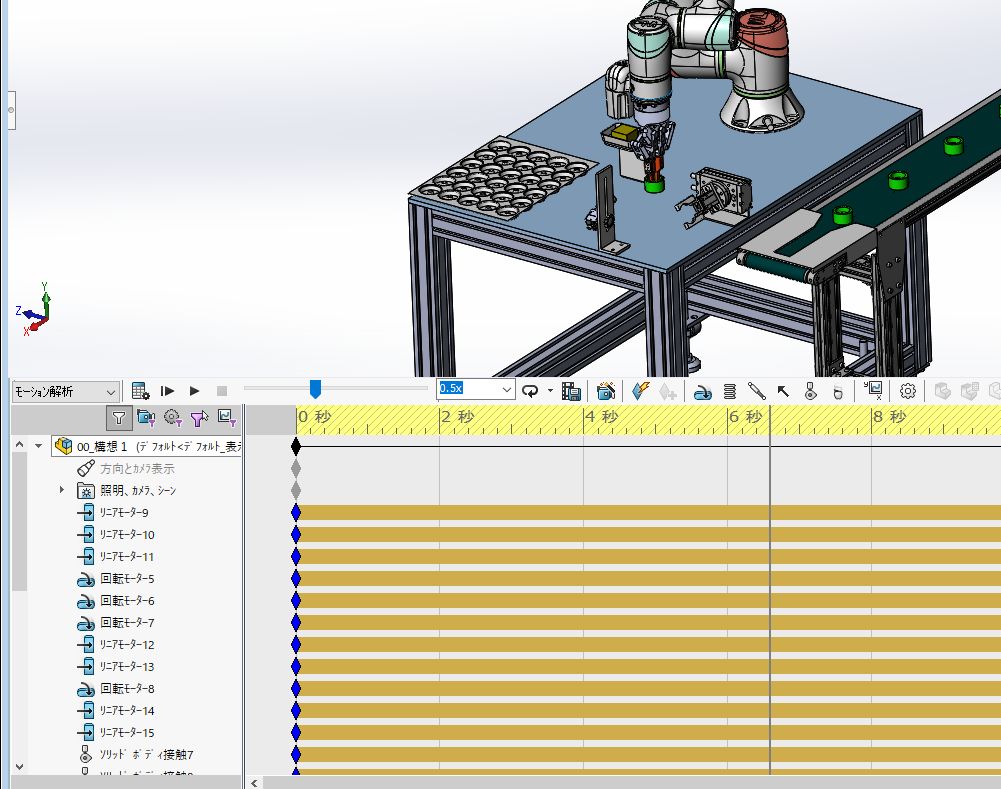Open Motion Study Properties gear
The image size is (1001, 789).
click(x=908, y=391)
